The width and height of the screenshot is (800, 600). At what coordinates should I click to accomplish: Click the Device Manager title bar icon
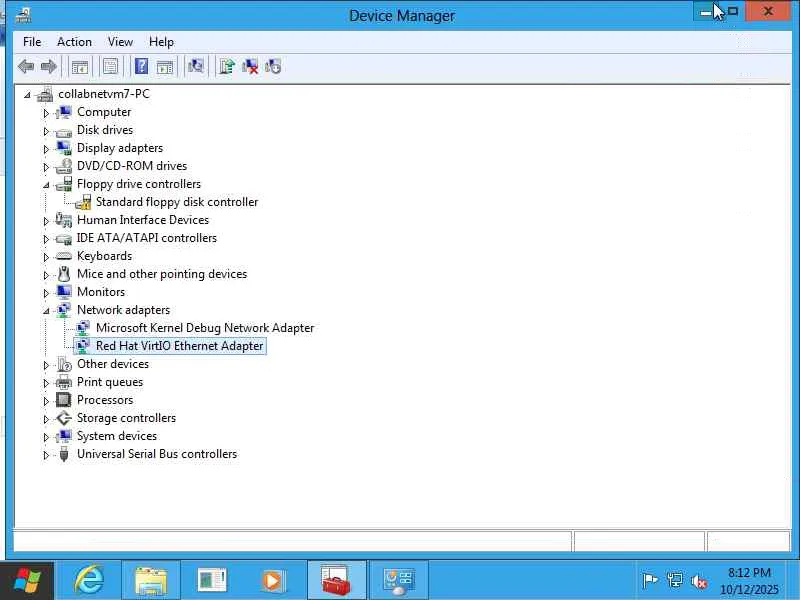coord(23,16)
